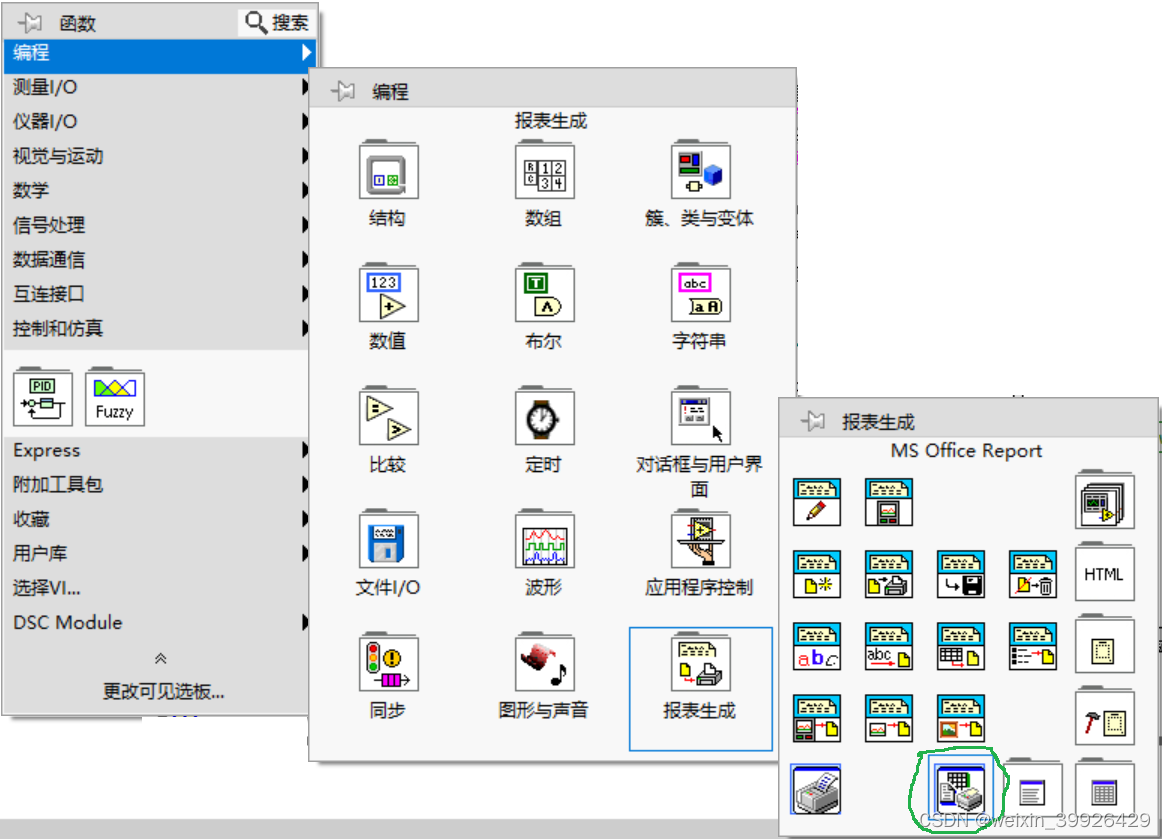Open the HTML report subpalette
Screen dimensions: 1166x839
[1104, 573]
